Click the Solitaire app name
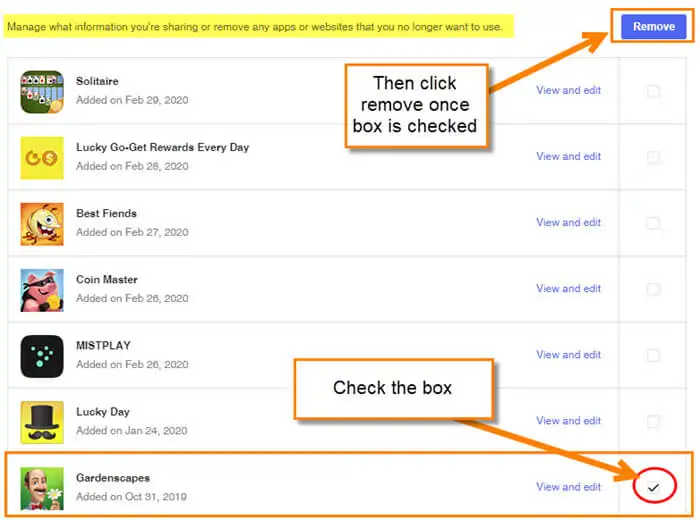 97,81
